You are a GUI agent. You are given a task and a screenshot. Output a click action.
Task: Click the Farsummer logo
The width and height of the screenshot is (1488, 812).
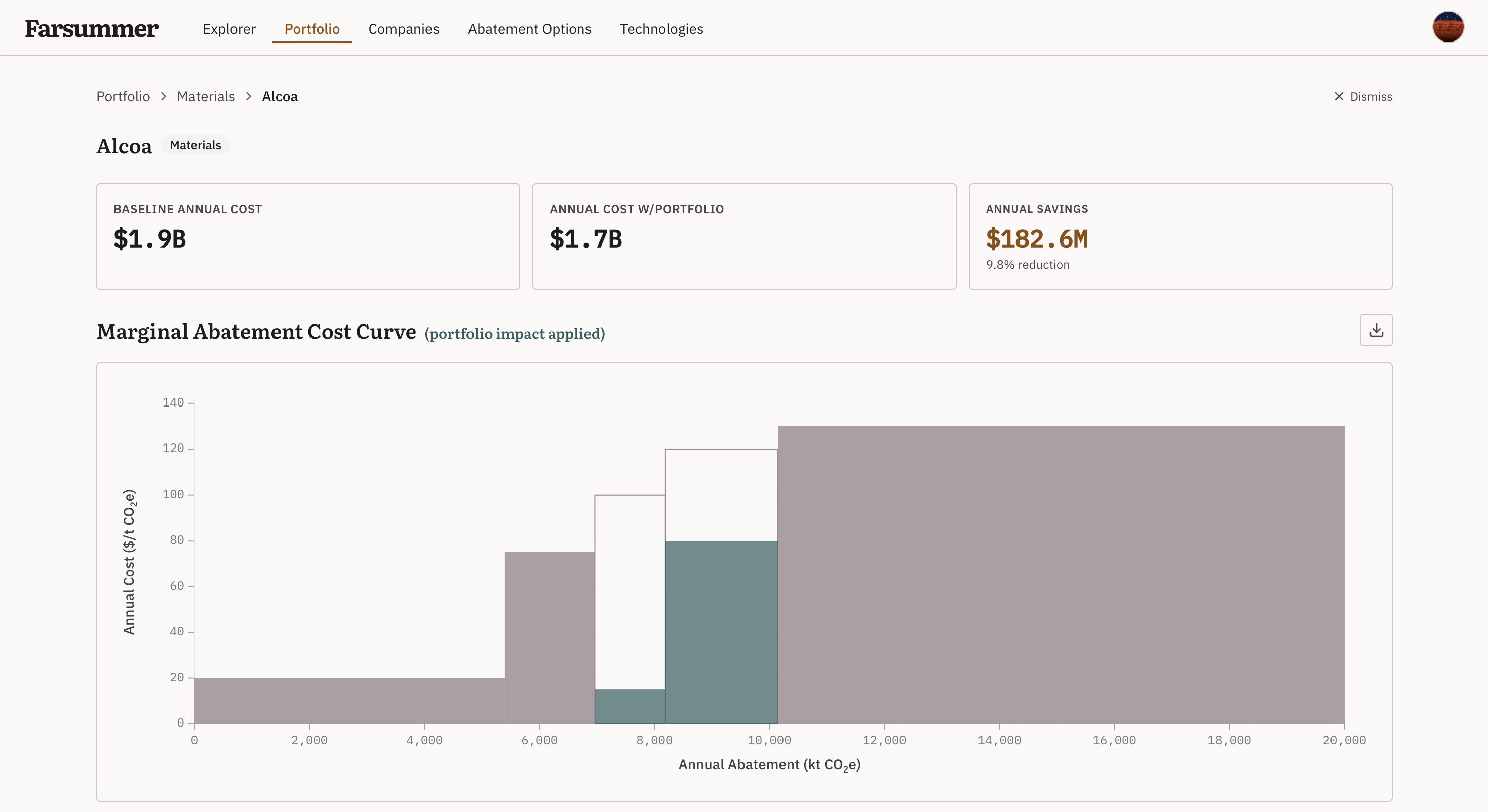point(91,29)
